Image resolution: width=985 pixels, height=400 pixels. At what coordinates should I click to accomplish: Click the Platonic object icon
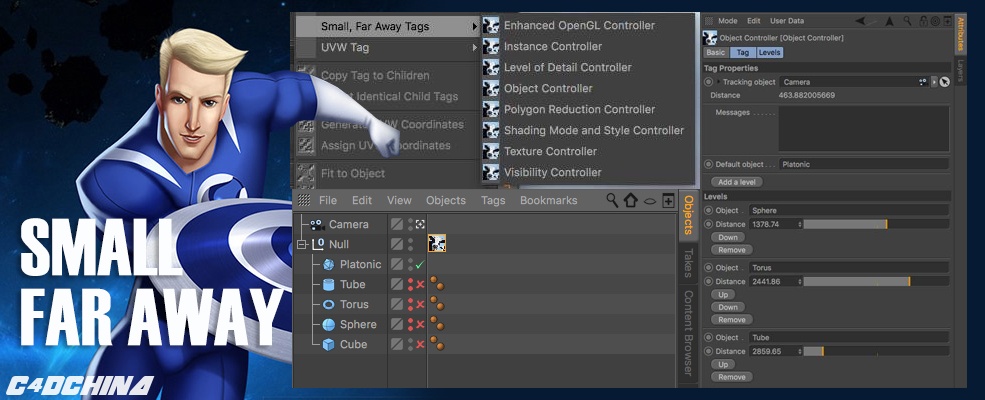click(329, 264)
